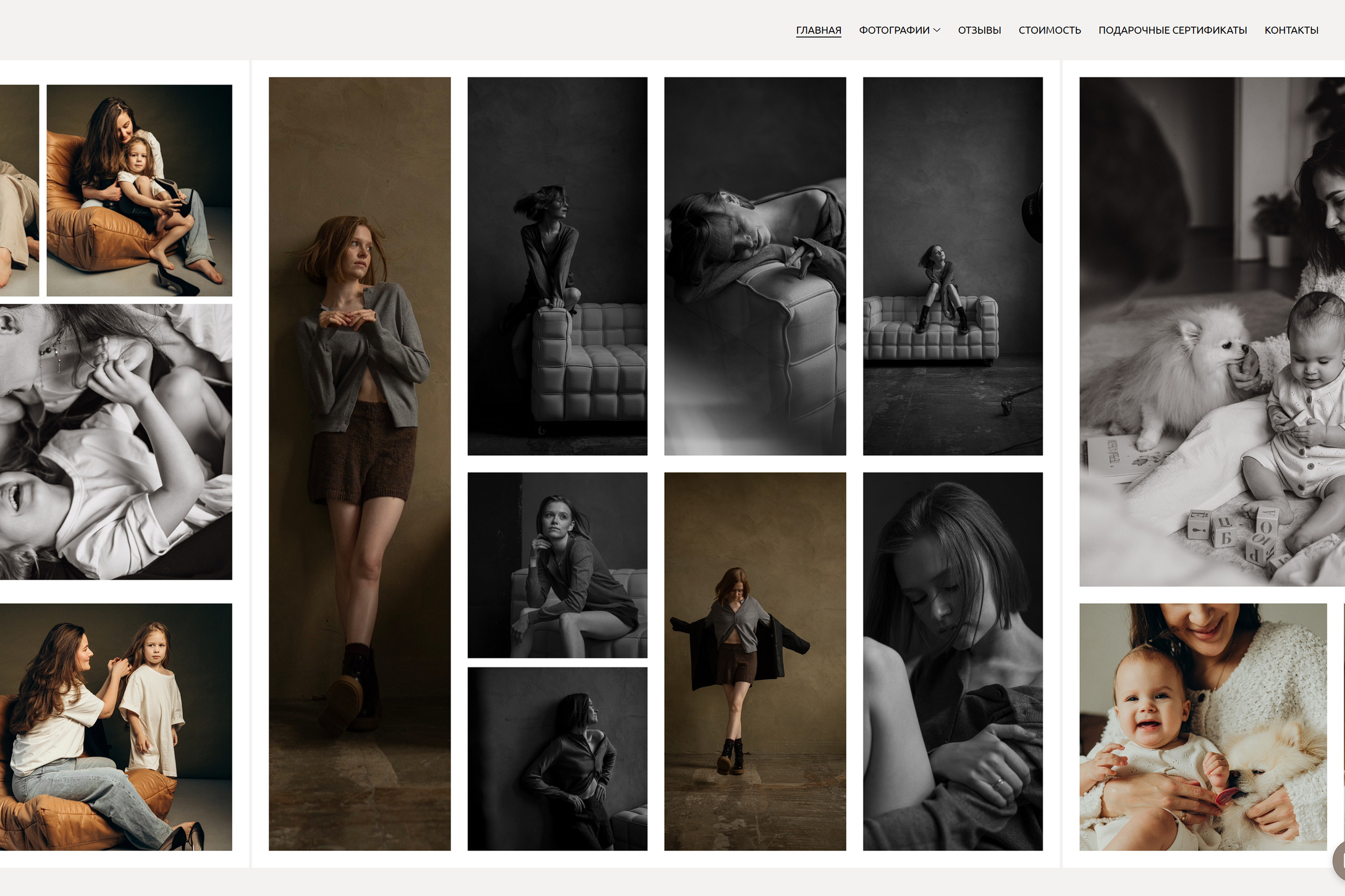Screen dimensions: 1345x896
Task: Open dark photo of woman leaning, looking sideways
Action: tap(557, 758)
